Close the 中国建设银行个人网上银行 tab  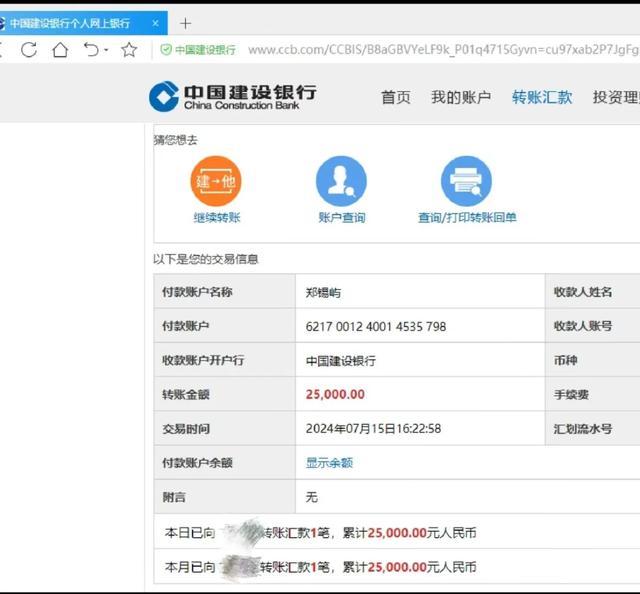coord(155,23)
